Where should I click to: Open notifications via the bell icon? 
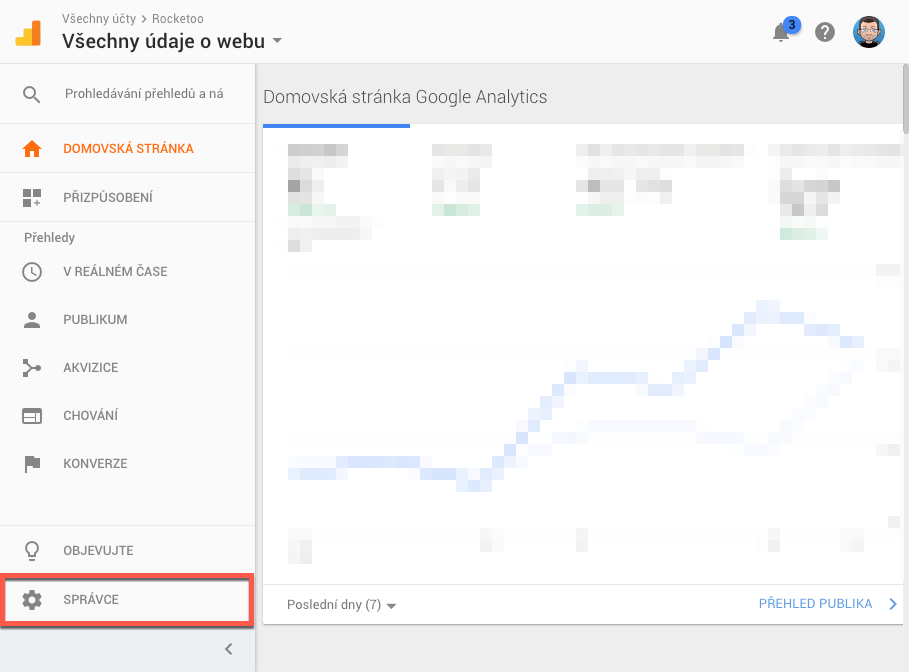pyautogui.click(x=781, y=32)
